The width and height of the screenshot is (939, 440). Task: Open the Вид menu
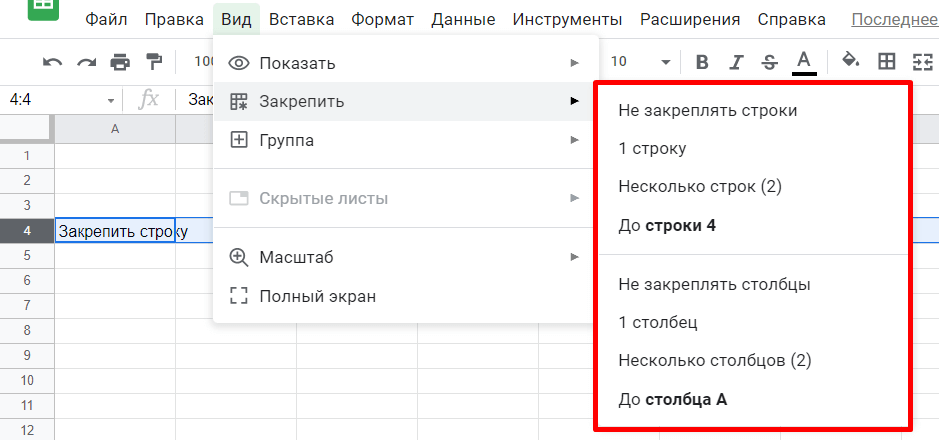tap(236, 20)
